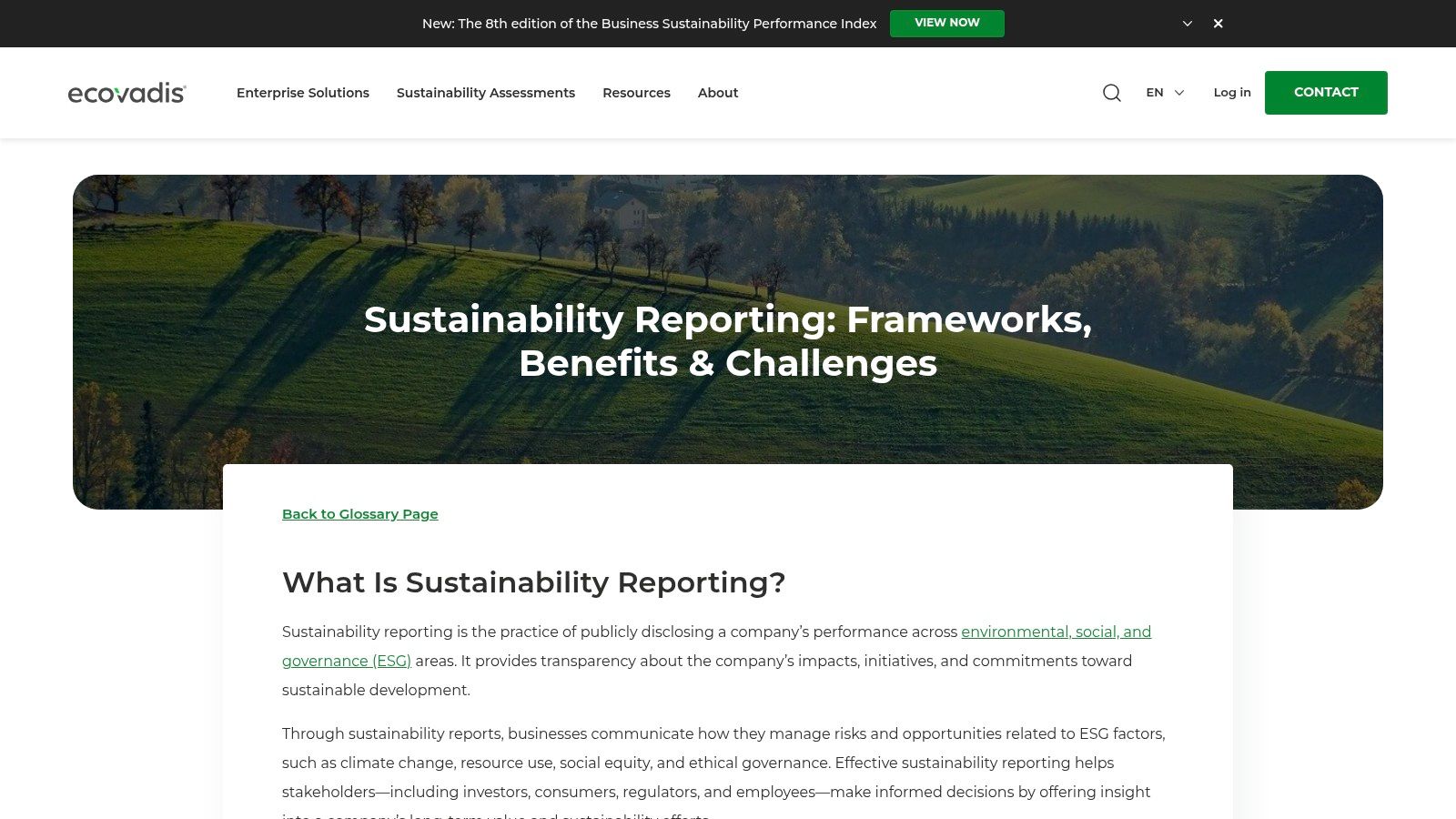Screen dimensions: 1456x819
Task: Follow the Back to Glossary Page link
Action: (x=360, y=514)
